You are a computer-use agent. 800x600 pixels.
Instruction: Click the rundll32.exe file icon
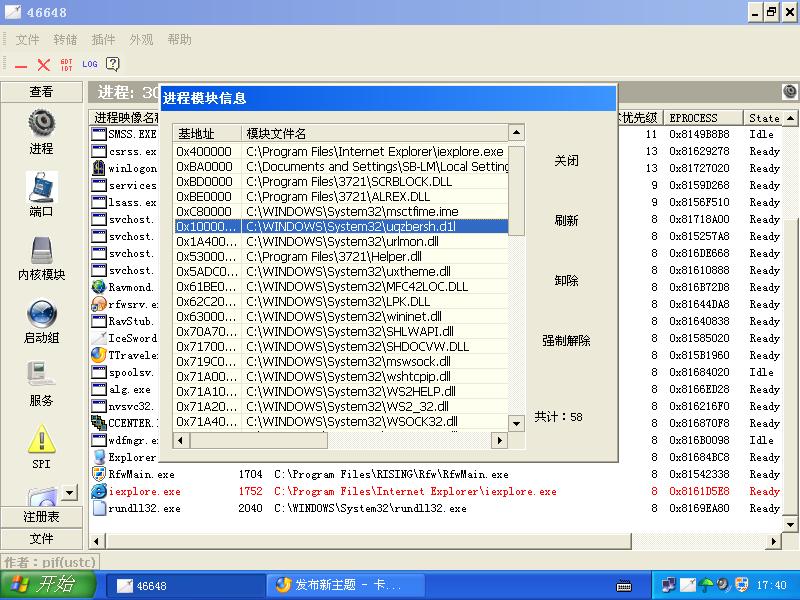[98, 508]
